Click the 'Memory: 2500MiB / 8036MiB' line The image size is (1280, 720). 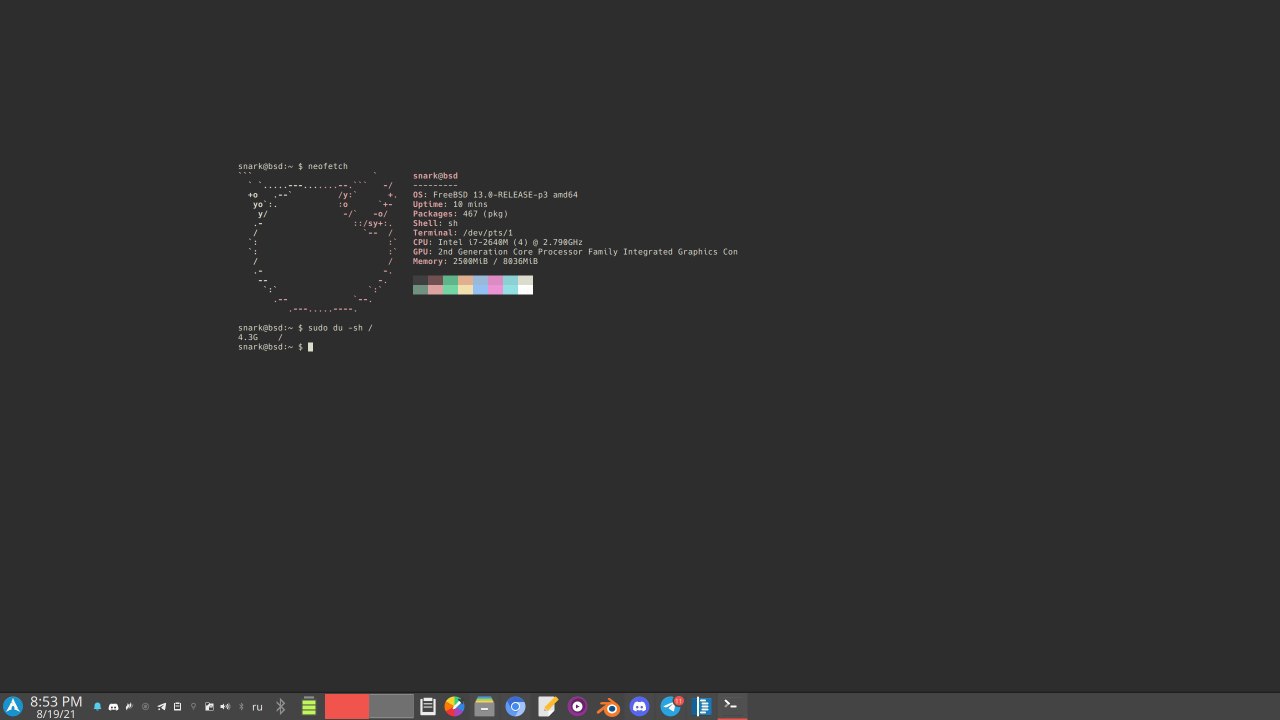(x=475, y=261)
